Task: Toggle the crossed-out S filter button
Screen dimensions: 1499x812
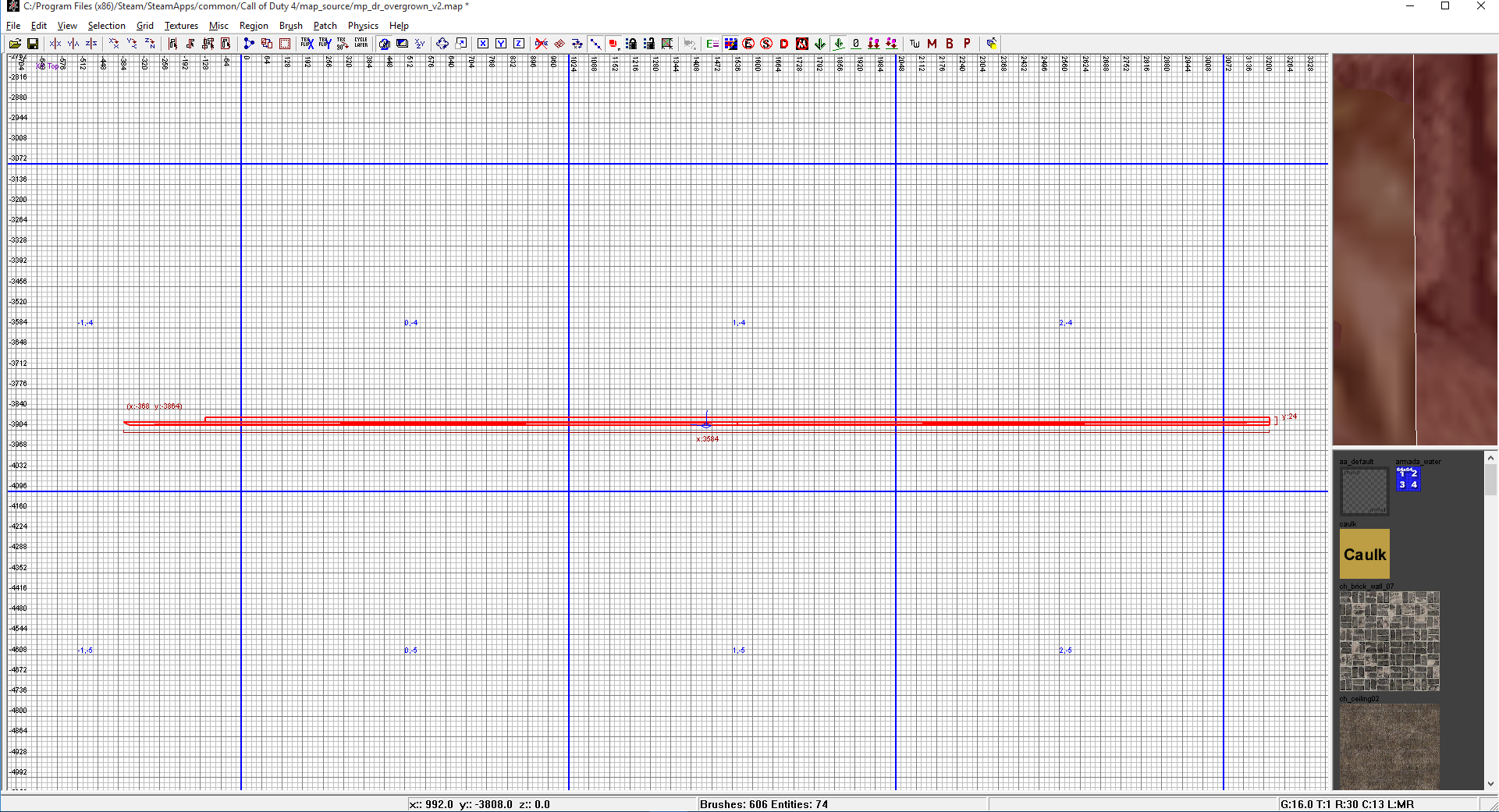Action: pyautogui.click(x=766, y=44)
